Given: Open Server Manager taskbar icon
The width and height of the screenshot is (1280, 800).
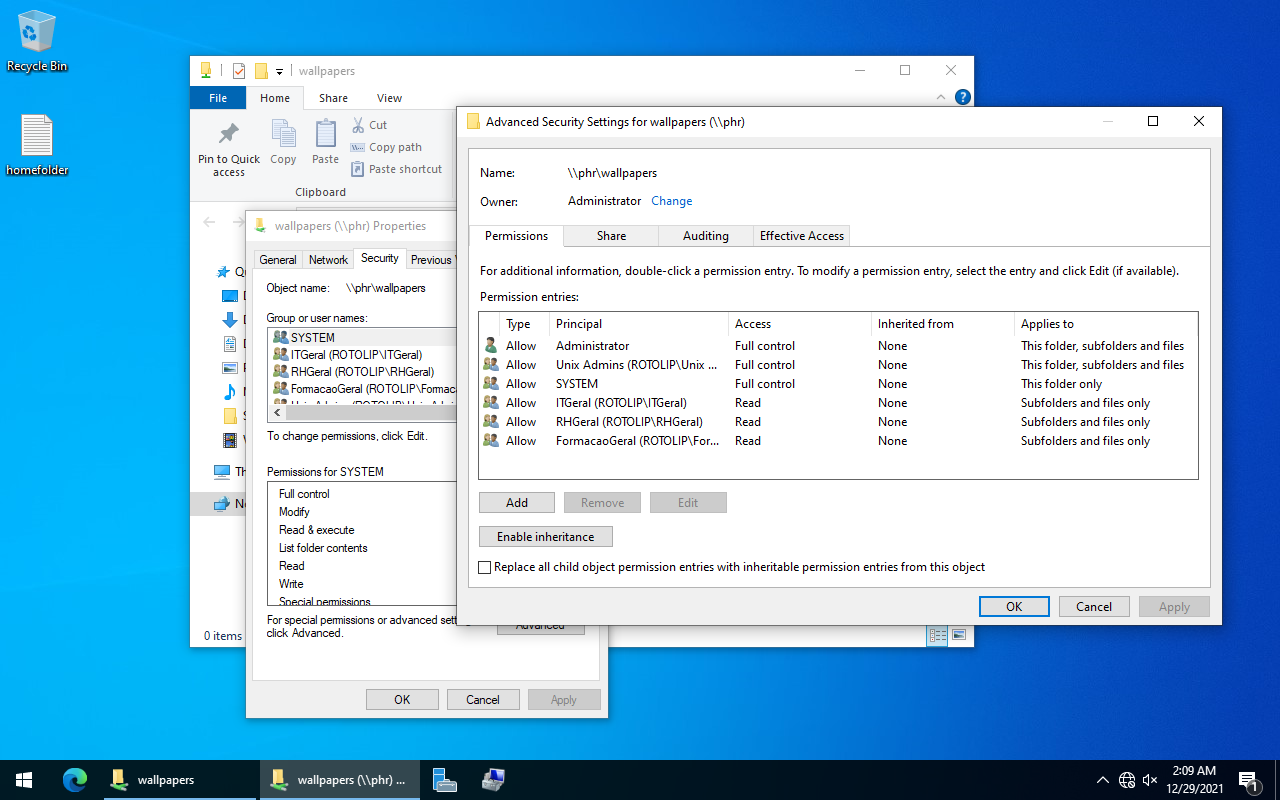Looking at the screenshot, I should pyautogui.click(x=446, y=780).
